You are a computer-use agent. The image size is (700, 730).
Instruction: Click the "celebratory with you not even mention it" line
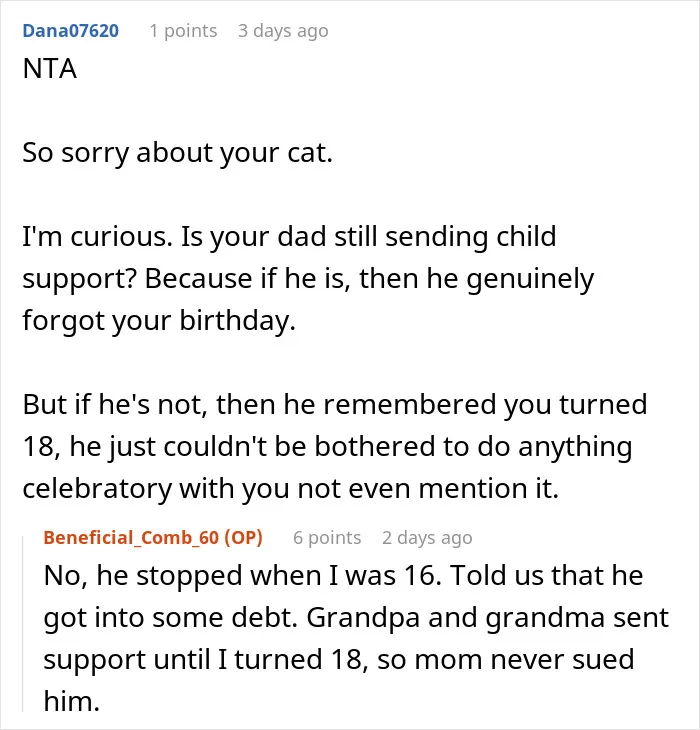point(290,488)
